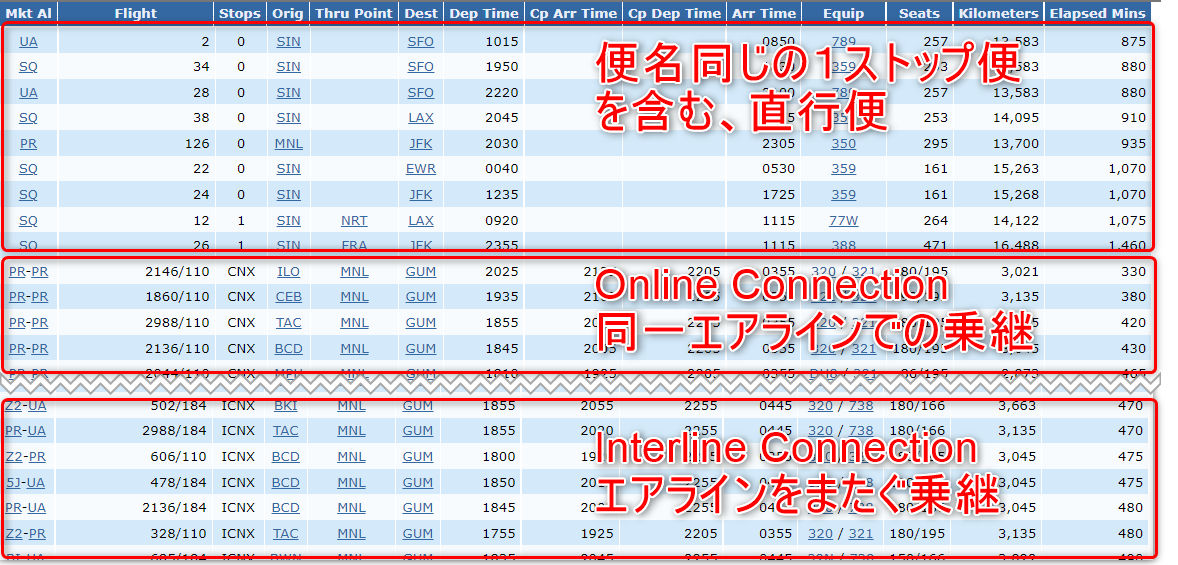
Task: Open the SQ airline link for flight 38
Action: coord(28,118)
